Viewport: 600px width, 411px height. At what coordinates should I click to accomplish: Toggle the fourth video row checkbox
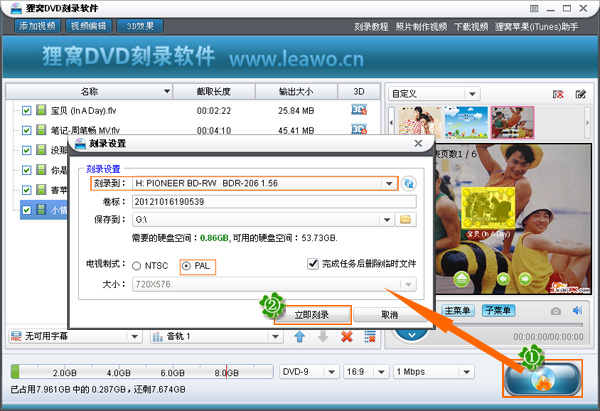[26, 170]
